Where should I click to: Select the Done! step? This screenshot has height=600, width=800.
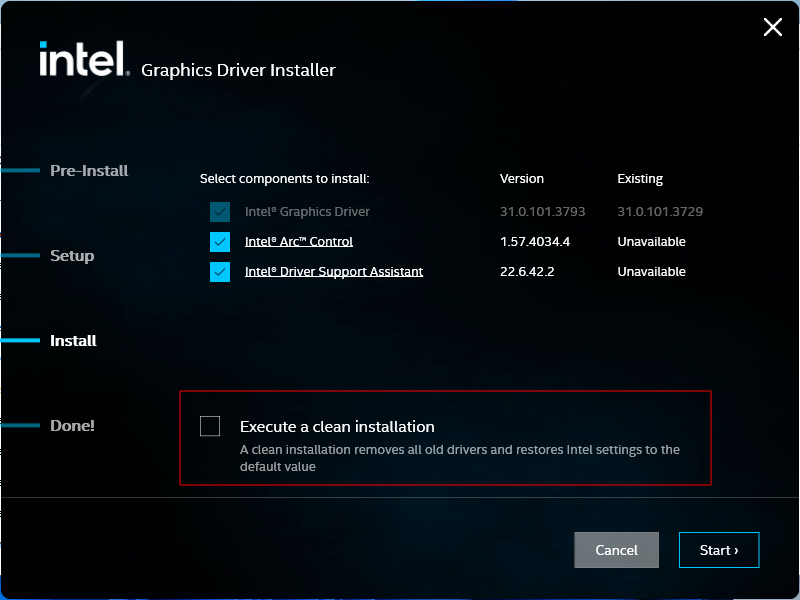pos(72,425)
